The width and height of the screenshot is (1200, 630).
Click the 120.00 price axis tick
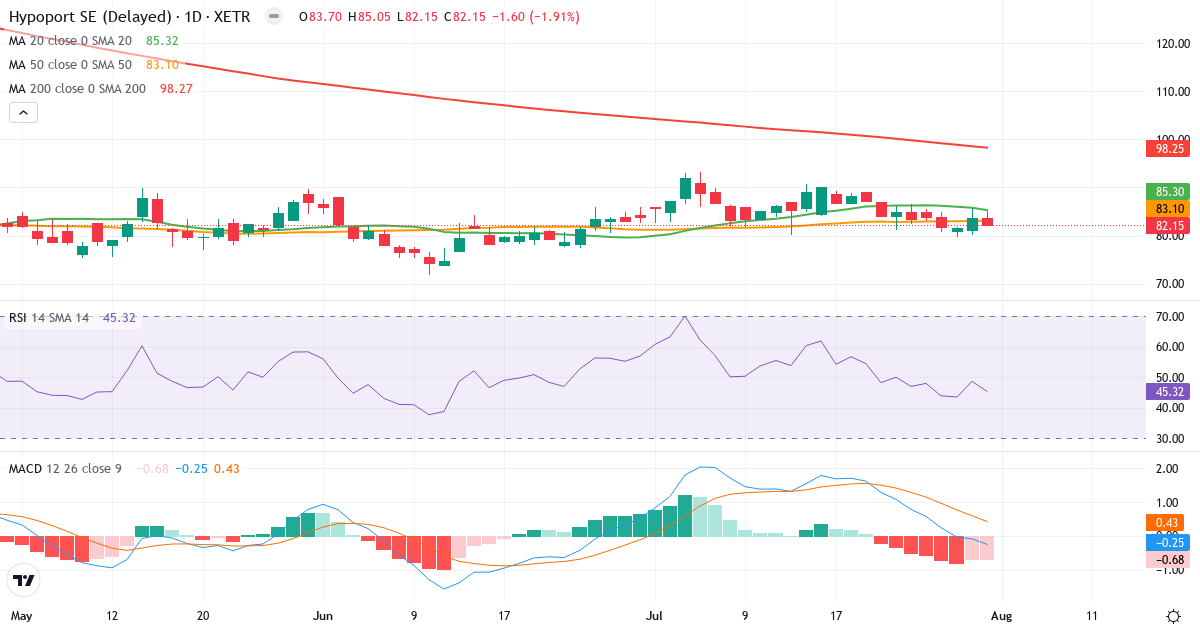click(1171, 44)
